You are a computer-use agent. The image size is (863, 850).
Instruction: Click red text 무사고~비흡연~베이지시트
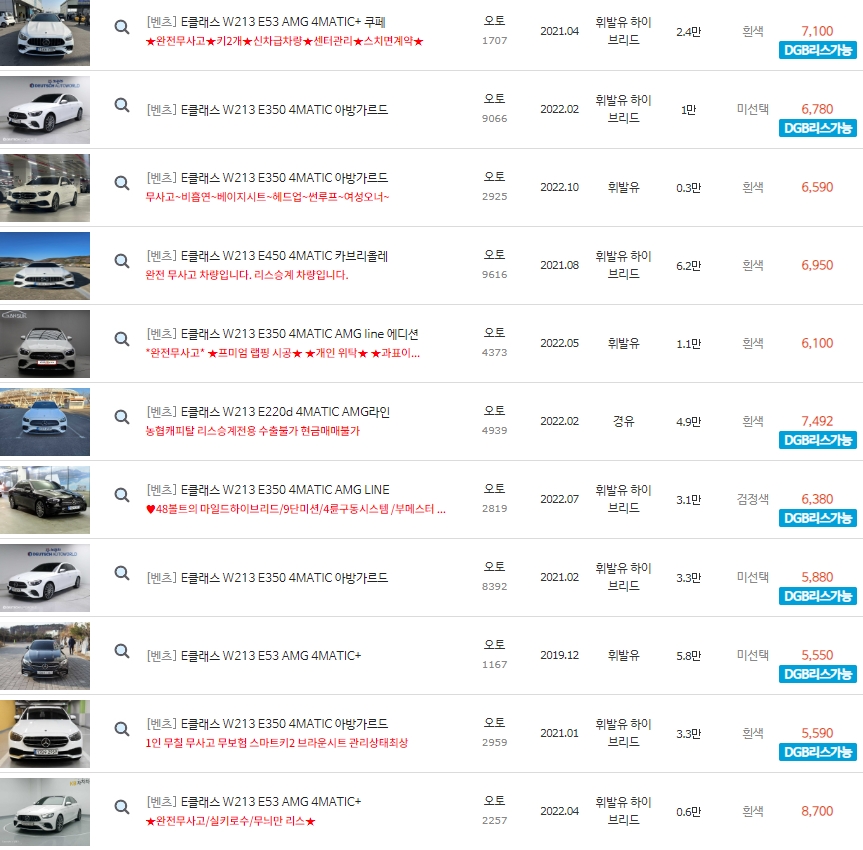tap(267, 197)
